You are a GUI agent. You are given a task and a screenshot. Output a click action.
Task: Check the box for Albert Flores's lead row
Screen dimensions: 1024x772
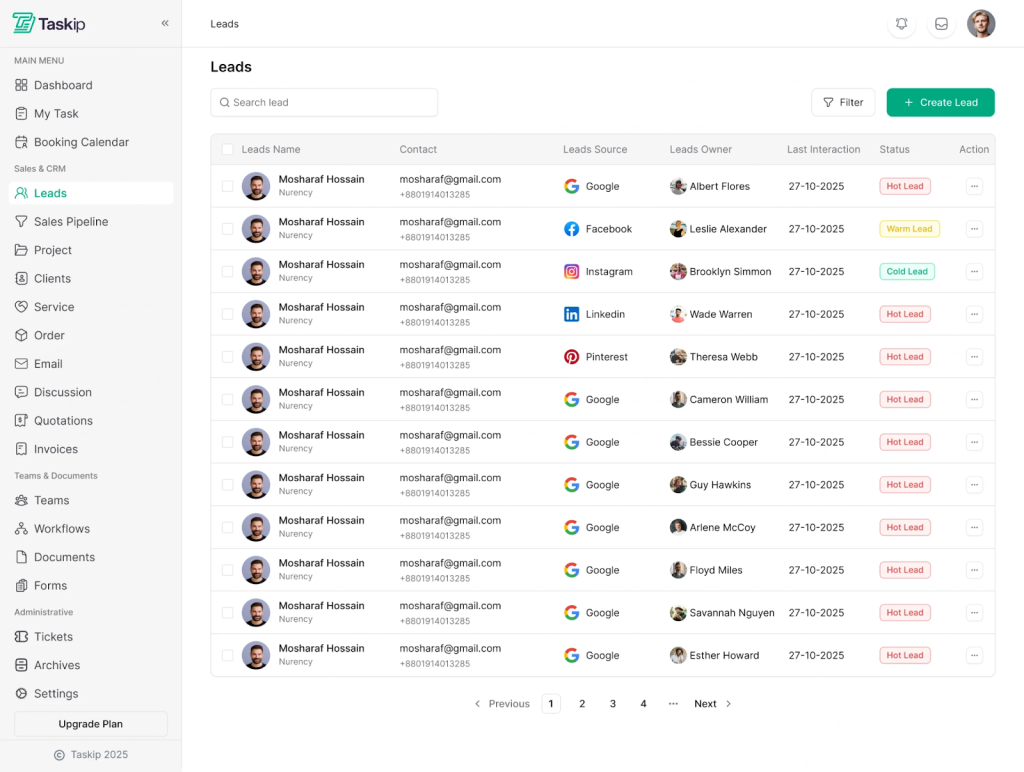[228, 186]
